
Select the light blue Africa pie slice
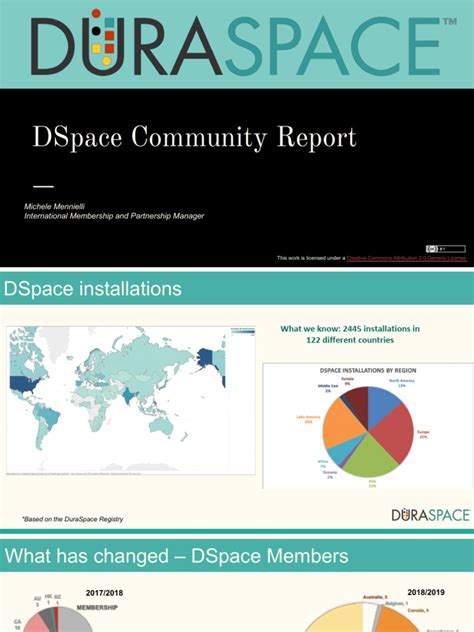(x=339, y=453)
